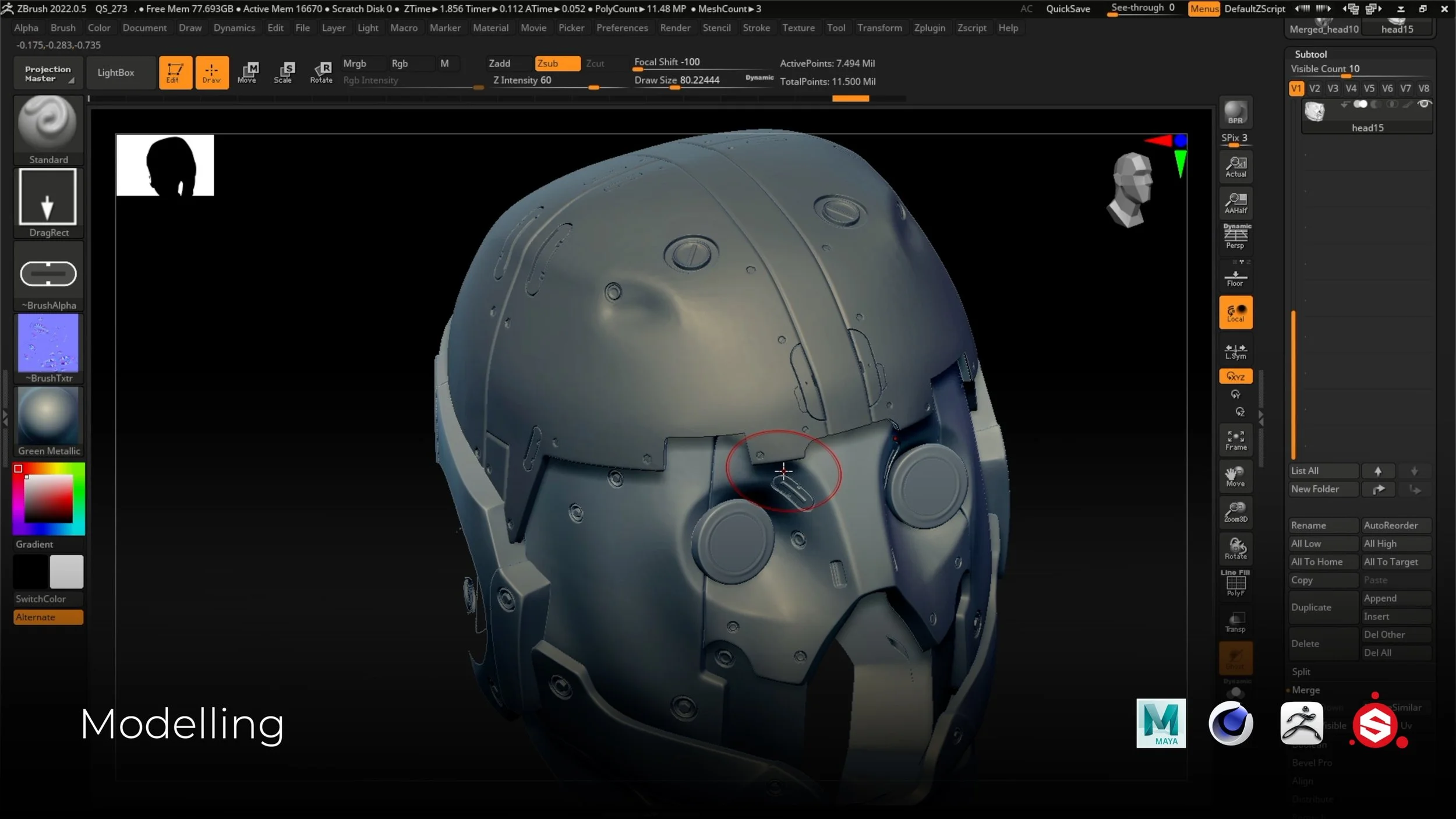Select the Rotate tool in top shelf
This screenshot has height=819, width=1456.
(x=321, y=72)
